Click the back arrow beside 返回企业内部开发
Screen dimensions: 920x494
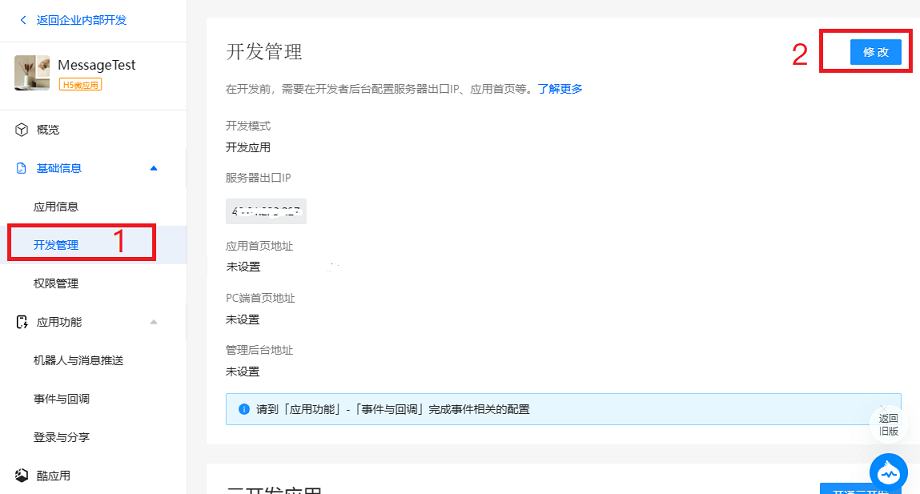point(23,20)
